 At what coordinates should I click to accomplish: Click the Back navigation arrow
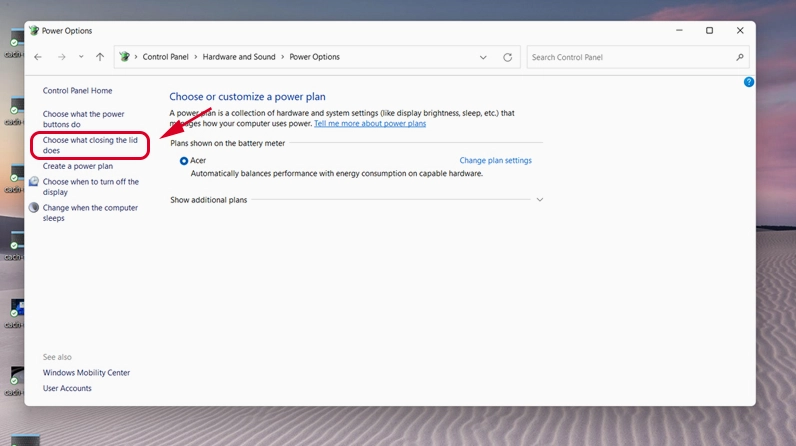pos(38,57)
